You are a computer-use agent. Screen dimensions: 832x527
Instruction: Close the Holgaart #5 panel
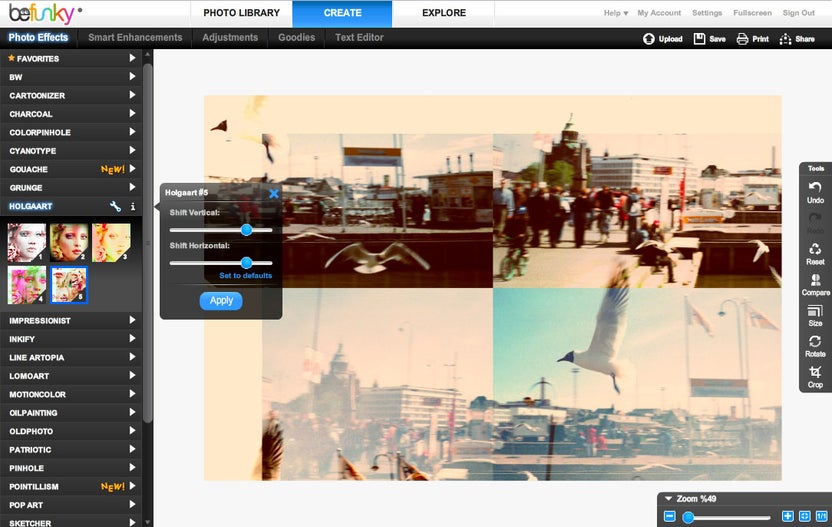tap(274, 193)
